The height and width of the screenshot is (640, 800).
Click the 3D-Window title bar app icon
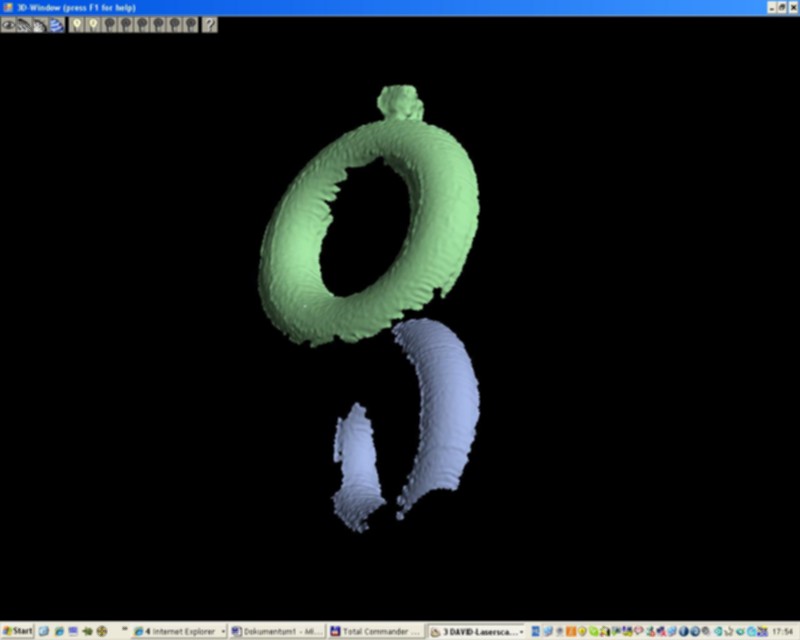(x=7, y=7)
